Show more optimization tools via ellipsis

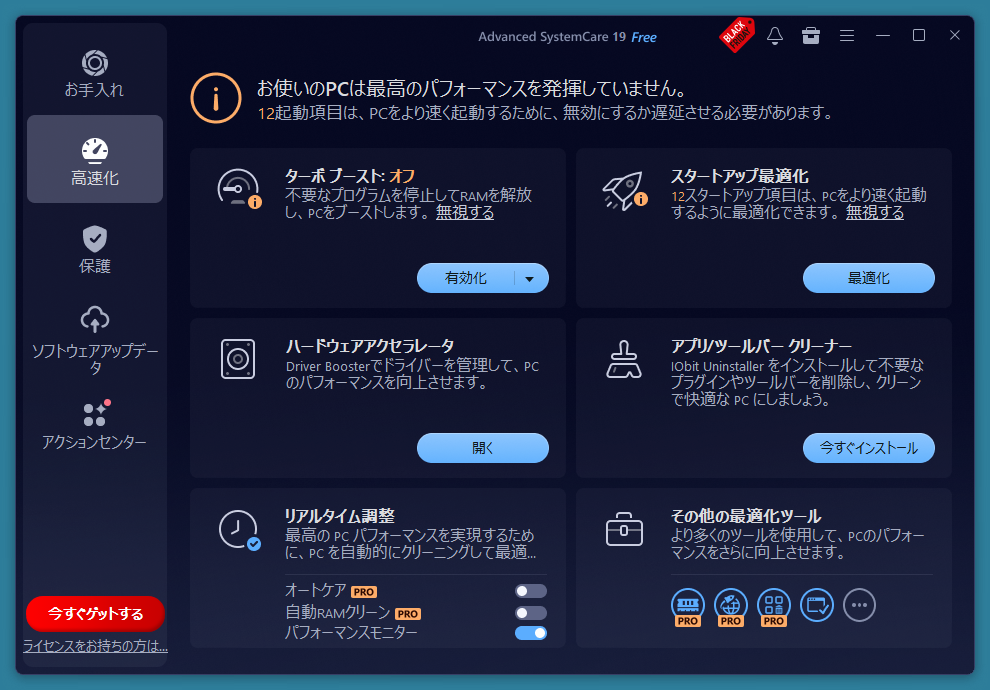[859, 605]
